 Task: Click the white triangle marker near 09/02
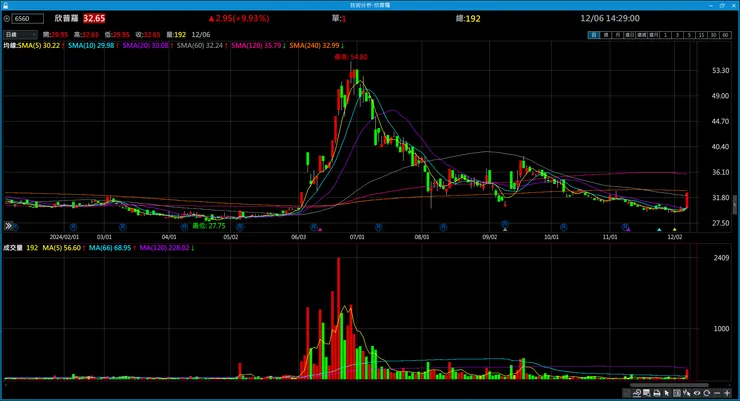(505, 230)
